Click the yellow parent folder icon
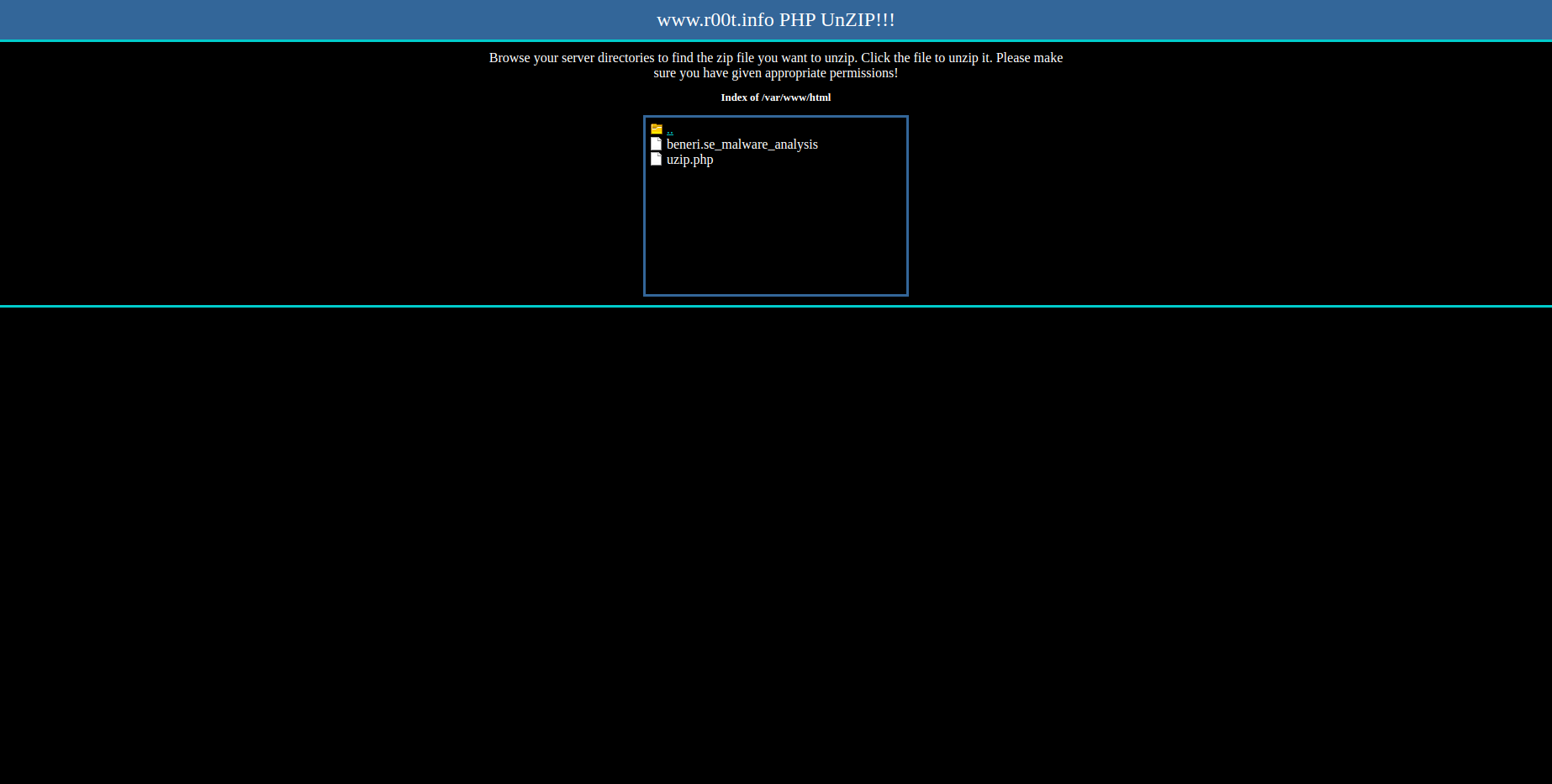 [x=657, y=129]
